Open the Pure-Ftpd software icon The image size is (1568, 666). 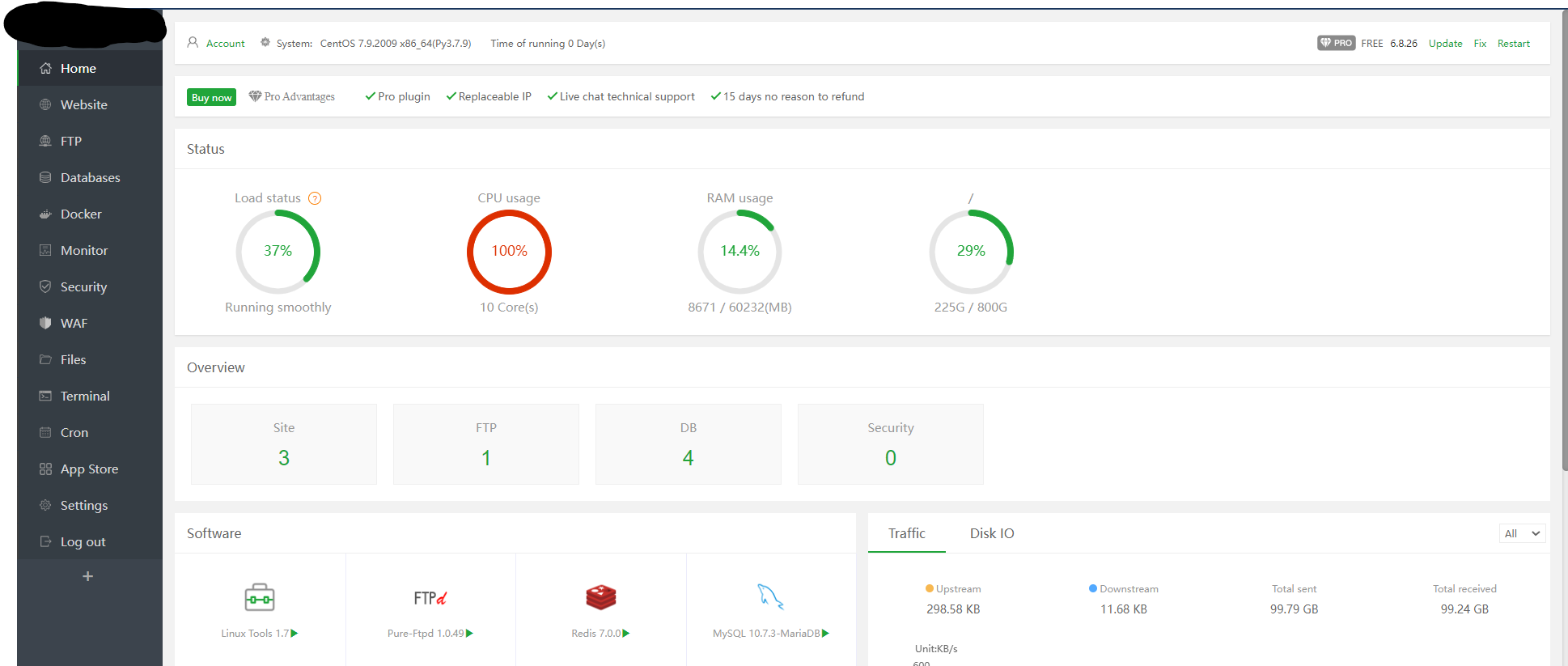(430, 598)
